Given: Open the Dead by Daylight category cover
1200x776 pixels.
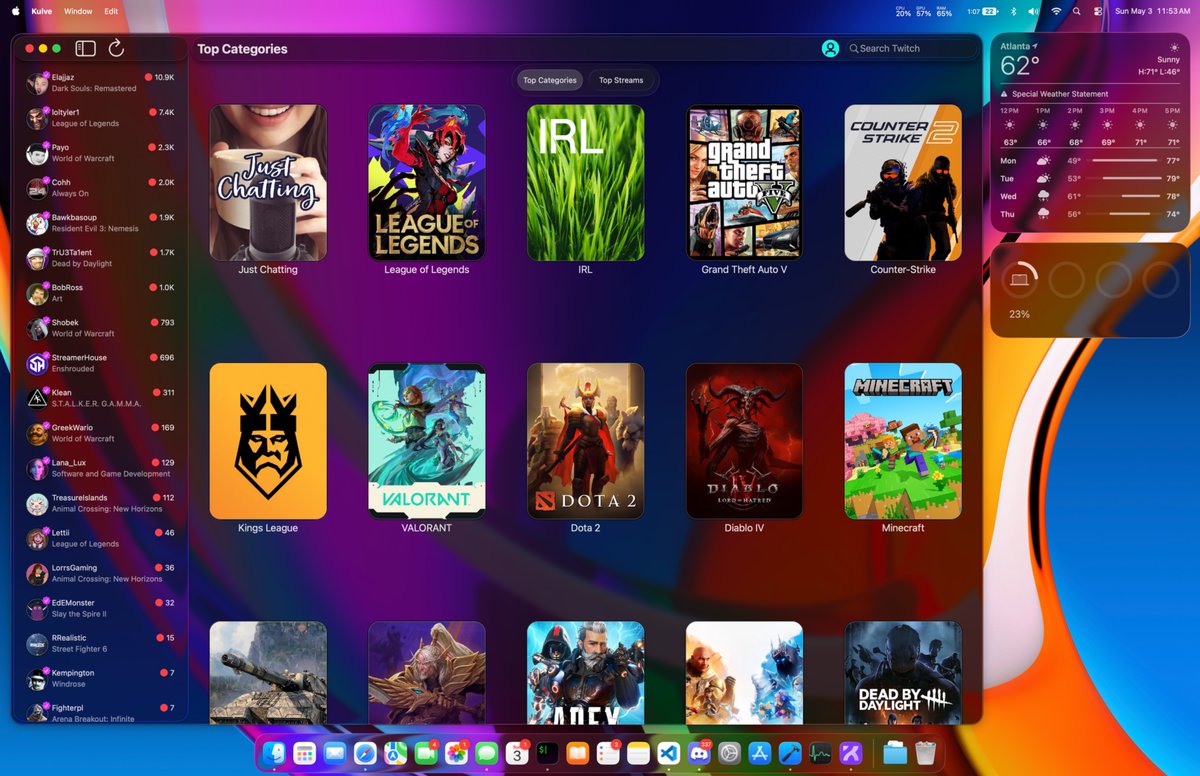Looking at the screenshot, I should 903,672.
